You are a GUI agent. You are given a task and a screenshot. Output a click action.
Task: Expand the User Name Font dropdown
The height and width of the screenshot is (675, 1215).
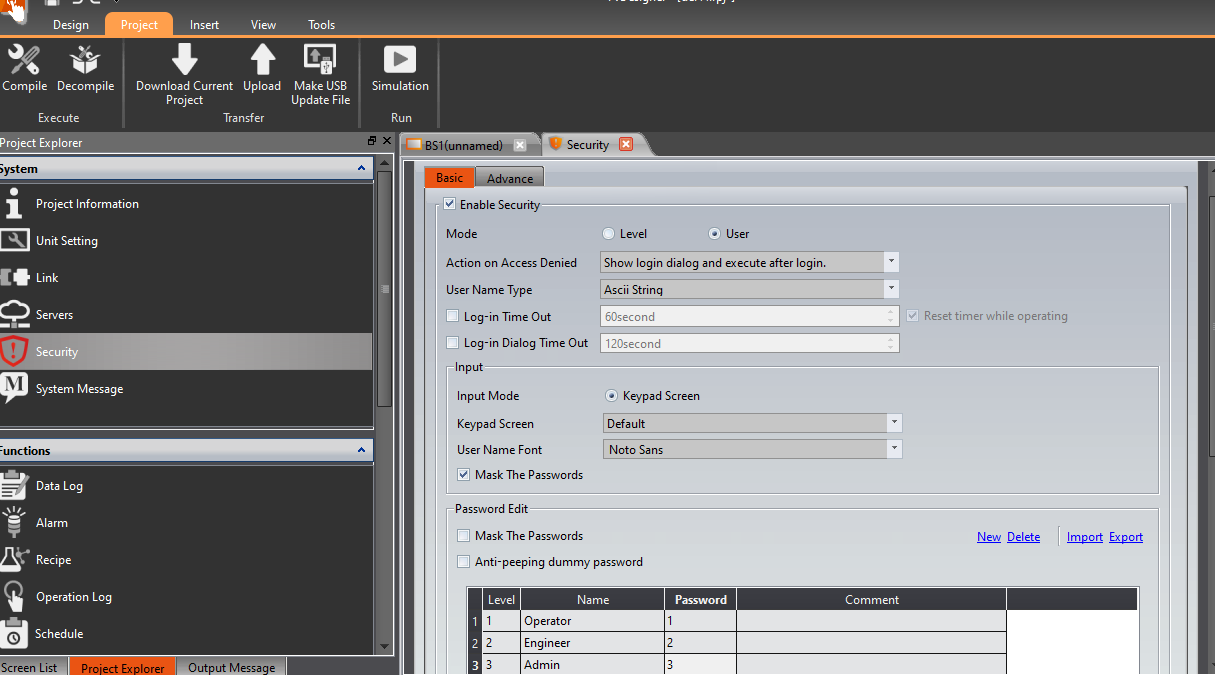pos(894,450)
